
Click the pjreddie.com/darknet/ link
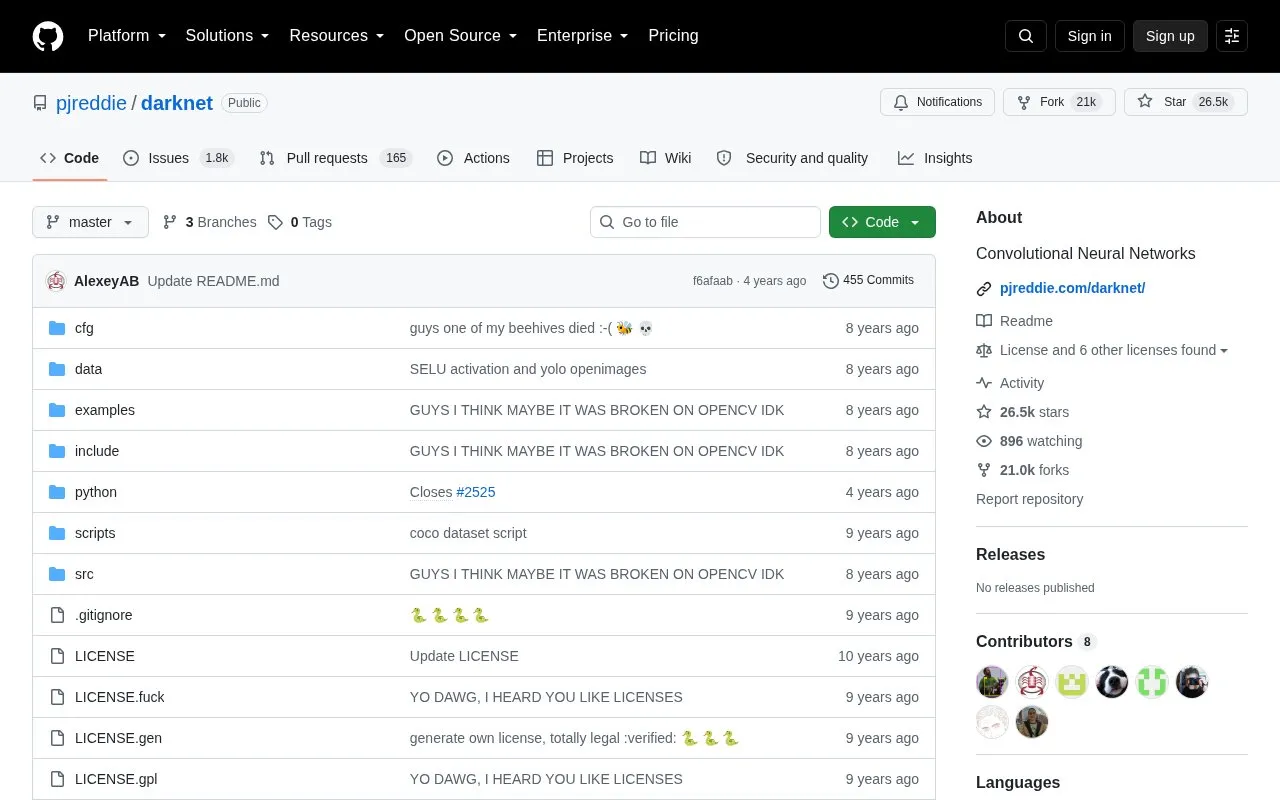point(1072,288)
